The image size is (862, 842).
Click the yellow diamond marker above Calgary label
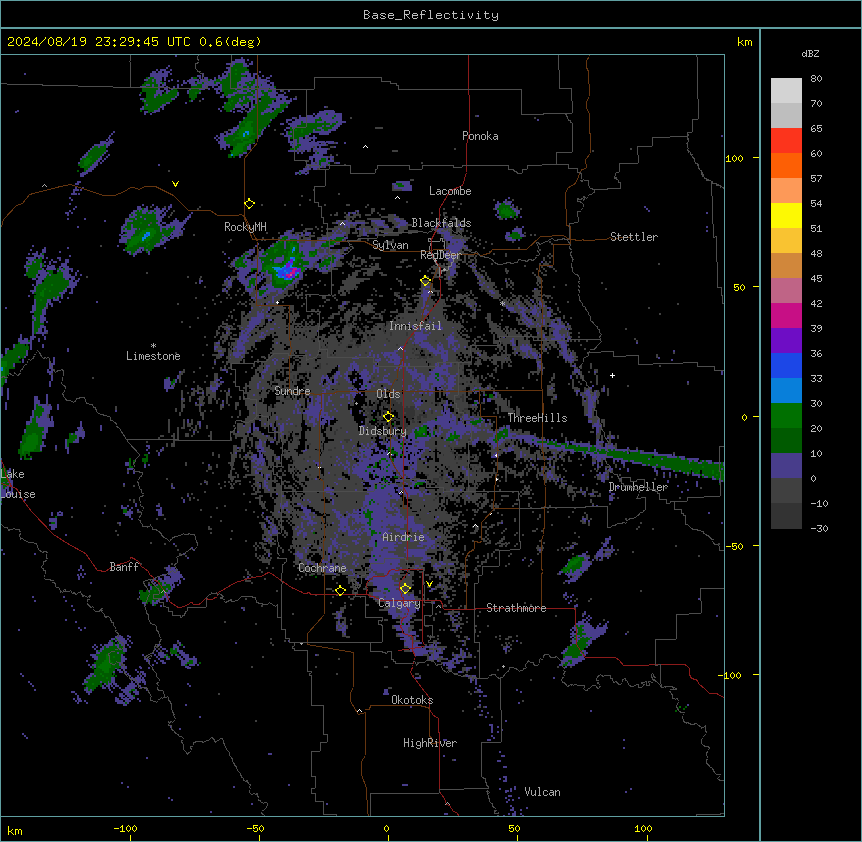[x=405, y=589]
